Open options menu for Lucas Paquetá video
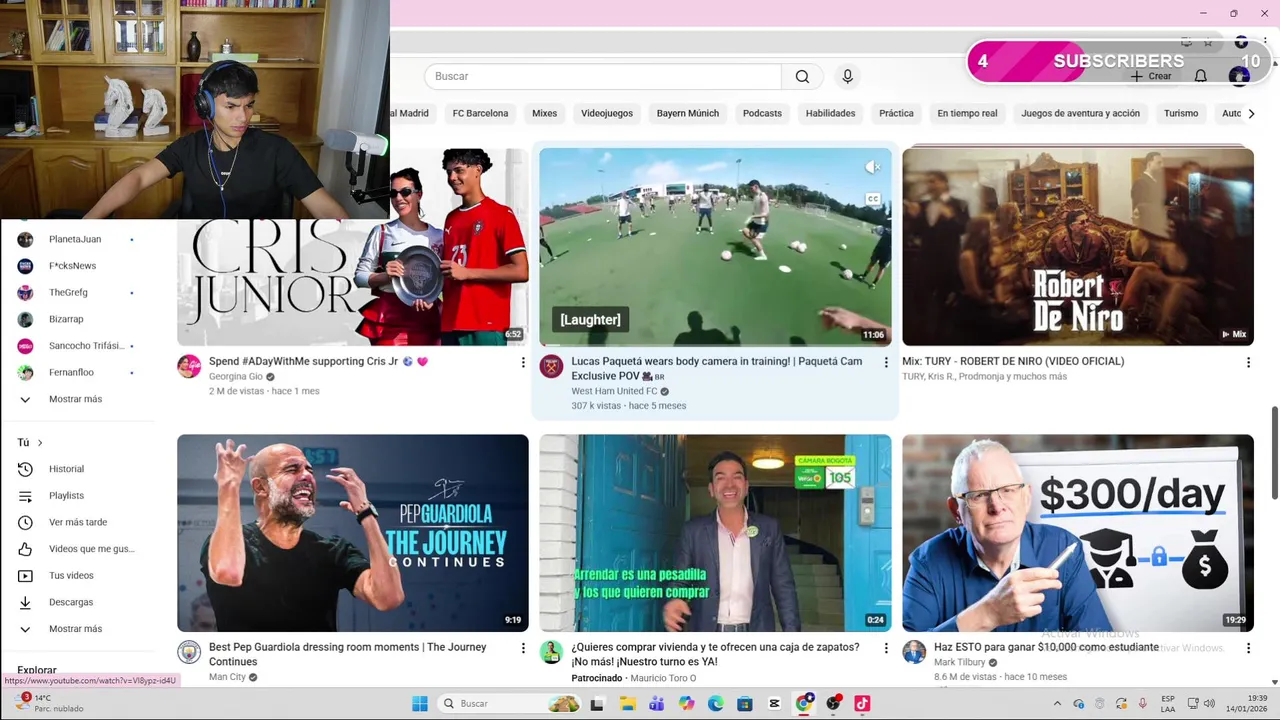 point(885,362)
